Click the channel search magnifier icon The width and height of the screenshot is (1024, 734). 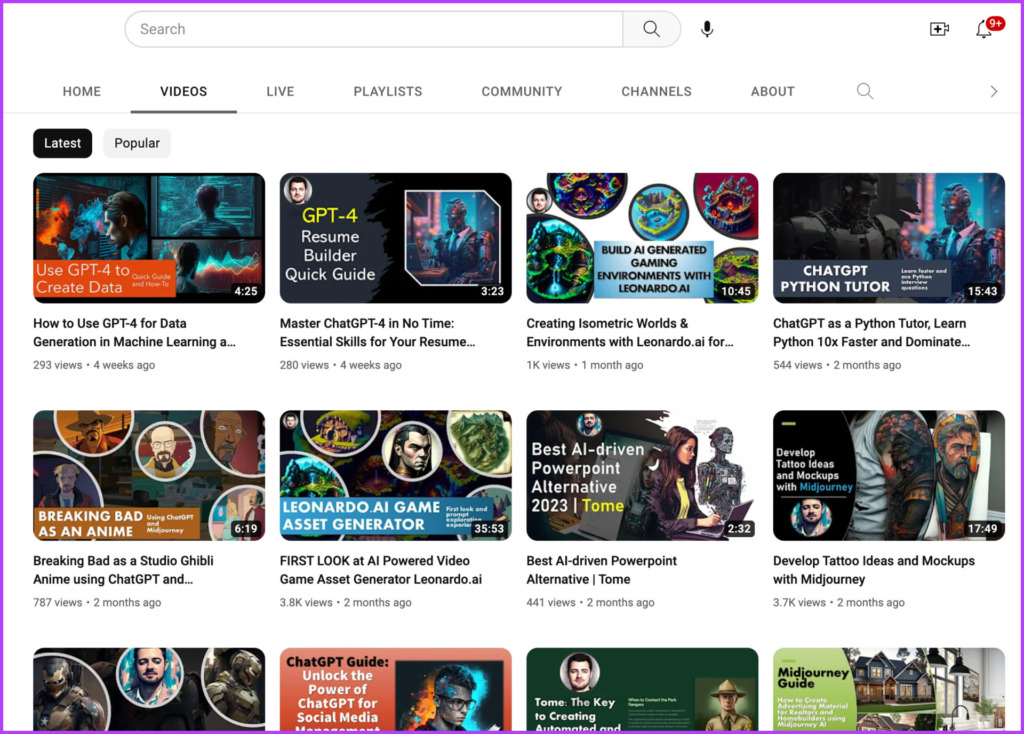(x=865, y=91)
